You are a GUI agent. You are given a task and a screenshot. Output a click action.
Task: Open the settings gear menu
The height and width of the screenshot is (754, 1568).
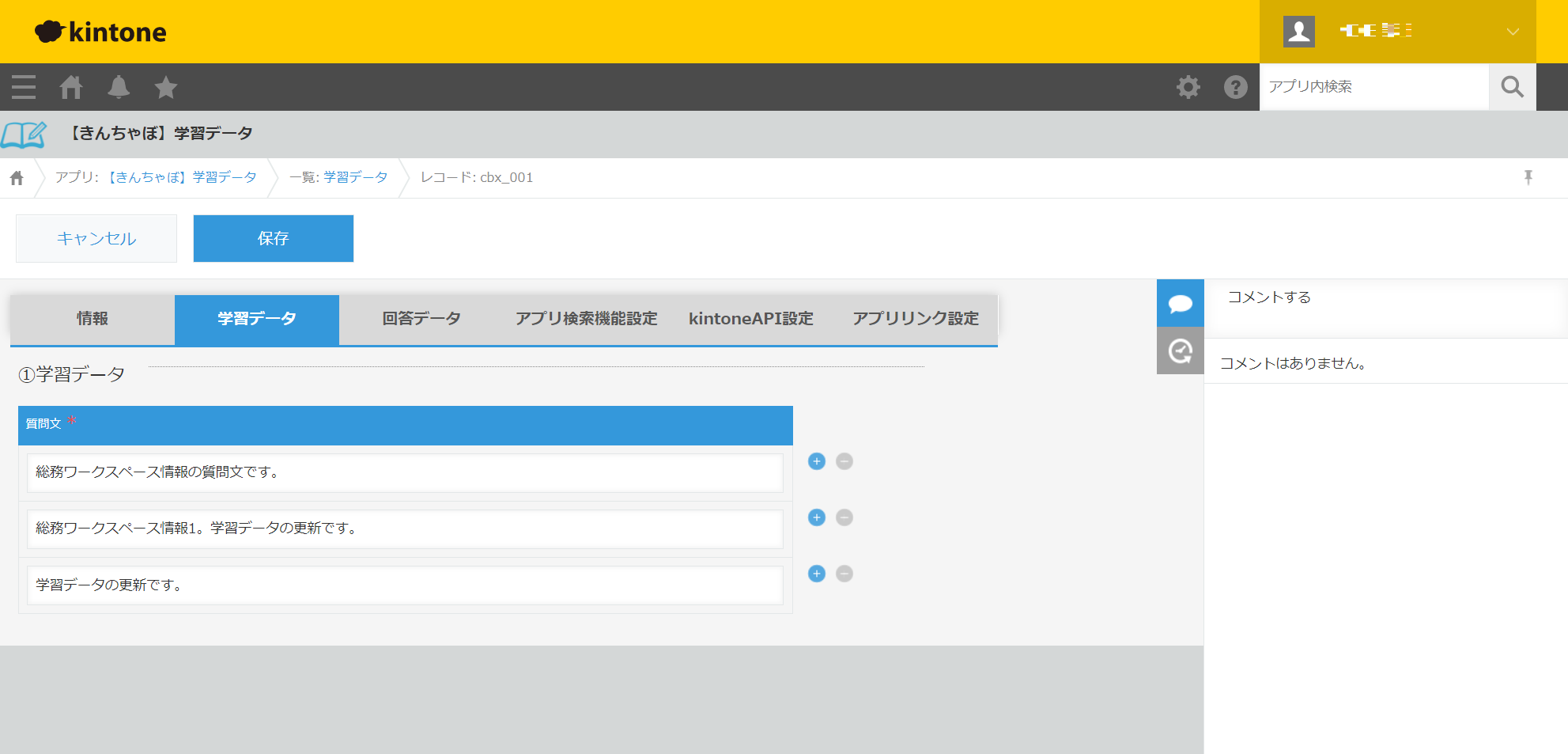(1188, 87)
